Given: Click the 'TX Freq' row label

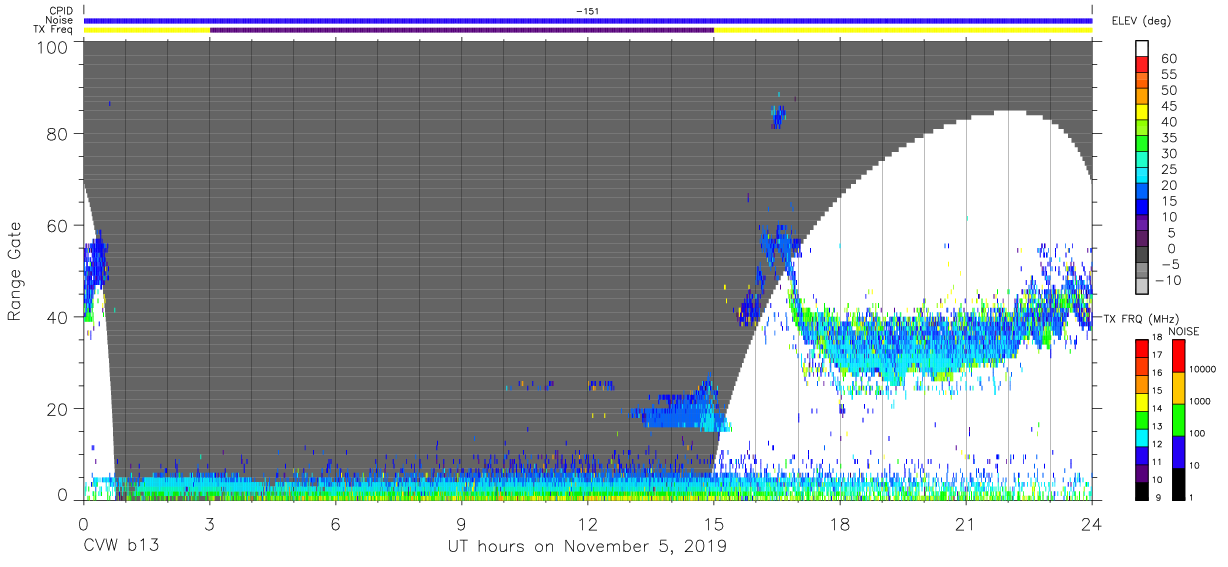Looking at the screenshot, I should click(52, 29).
